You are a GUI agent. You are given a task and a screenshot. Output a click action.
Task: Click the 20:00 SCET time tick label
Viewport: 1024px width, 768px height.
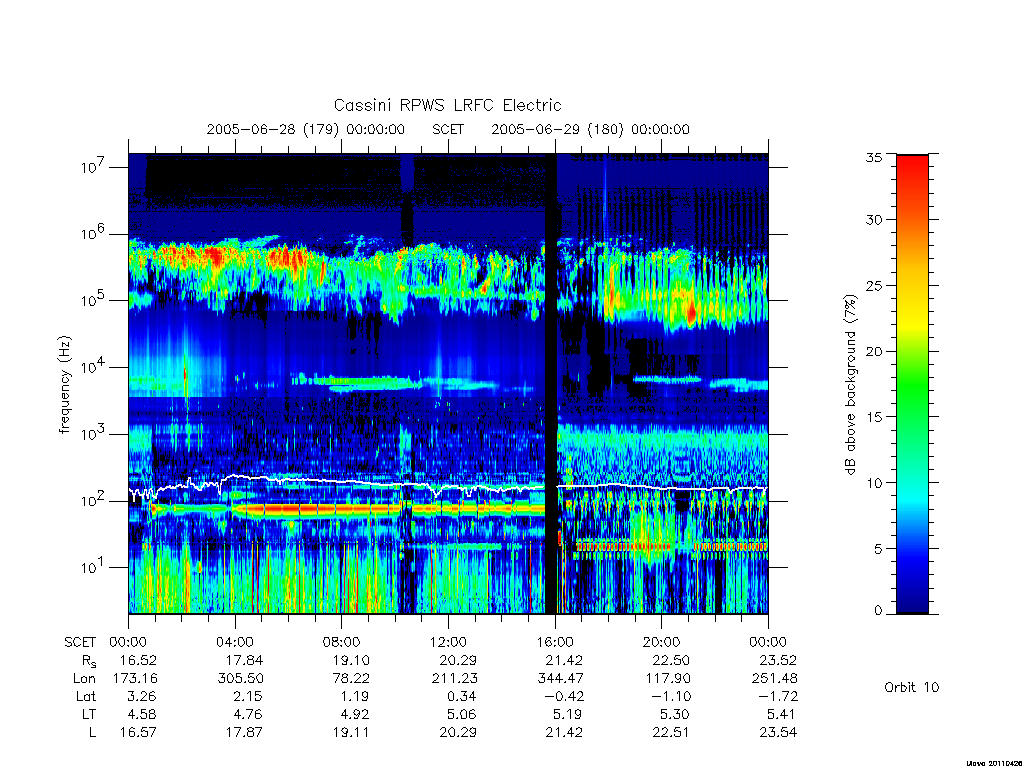(x=662, y=642)
